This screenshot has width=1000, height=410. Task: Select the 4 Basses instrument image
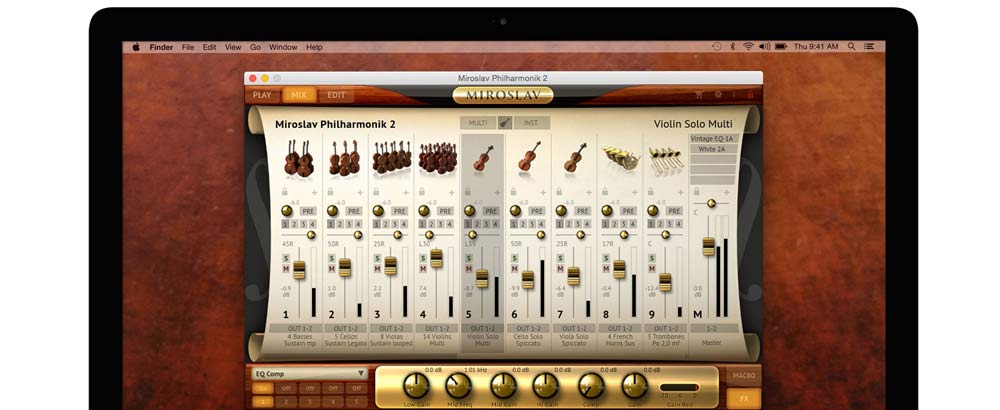click(x=299, y=158)
